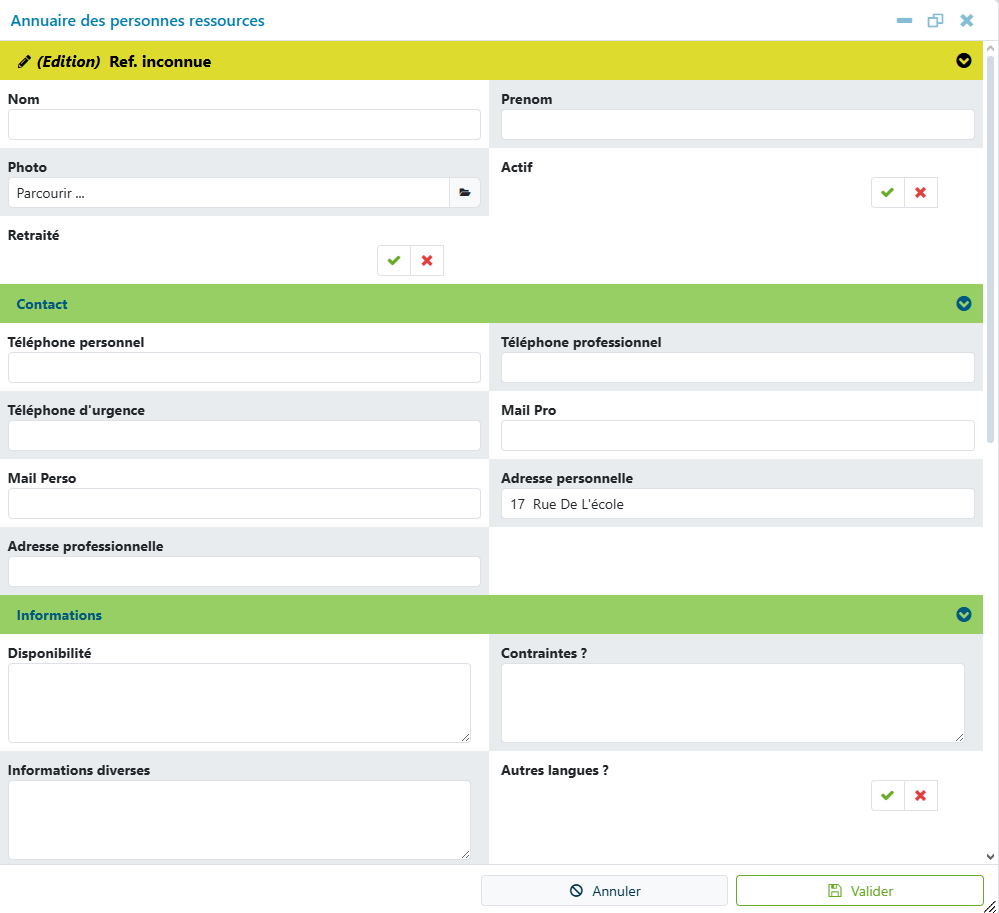Collapse the Ref. inconnue edition header
The width and height of the screenshot is (999, 913).
click(x=963, y=61)
